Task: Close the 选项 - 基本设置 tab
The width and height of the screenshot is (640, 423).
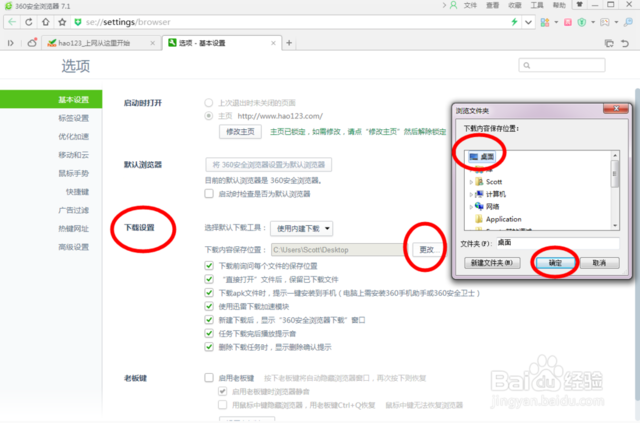Action: tap(273, 43)
